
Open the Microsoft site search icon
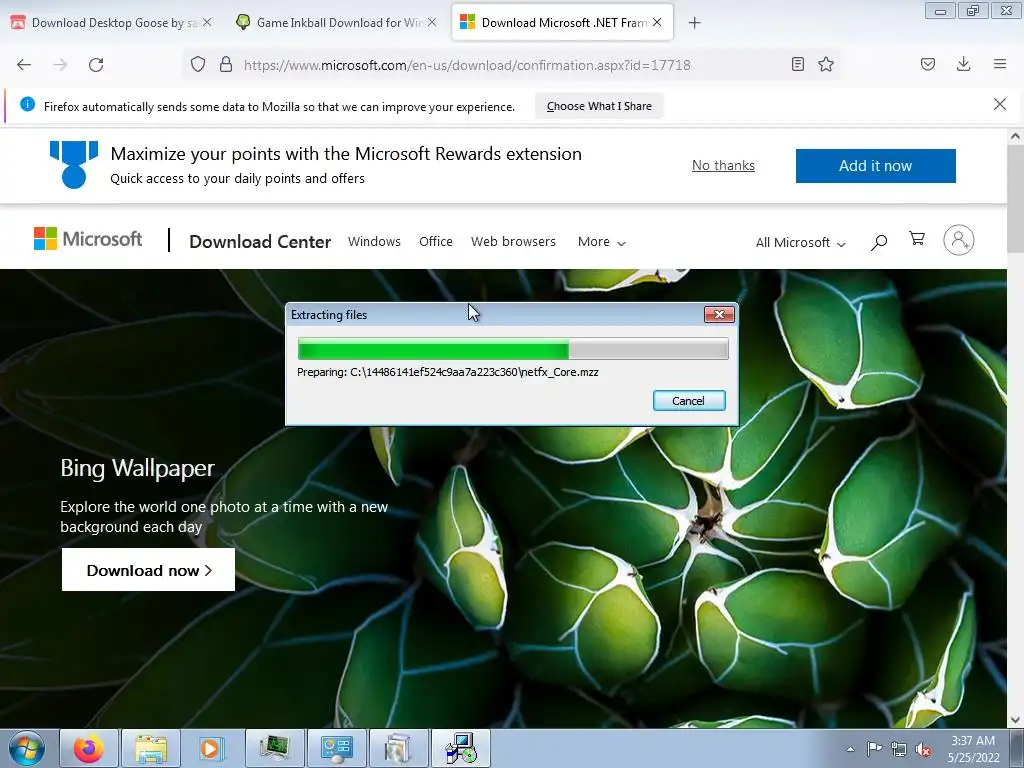tap(879, 242)
